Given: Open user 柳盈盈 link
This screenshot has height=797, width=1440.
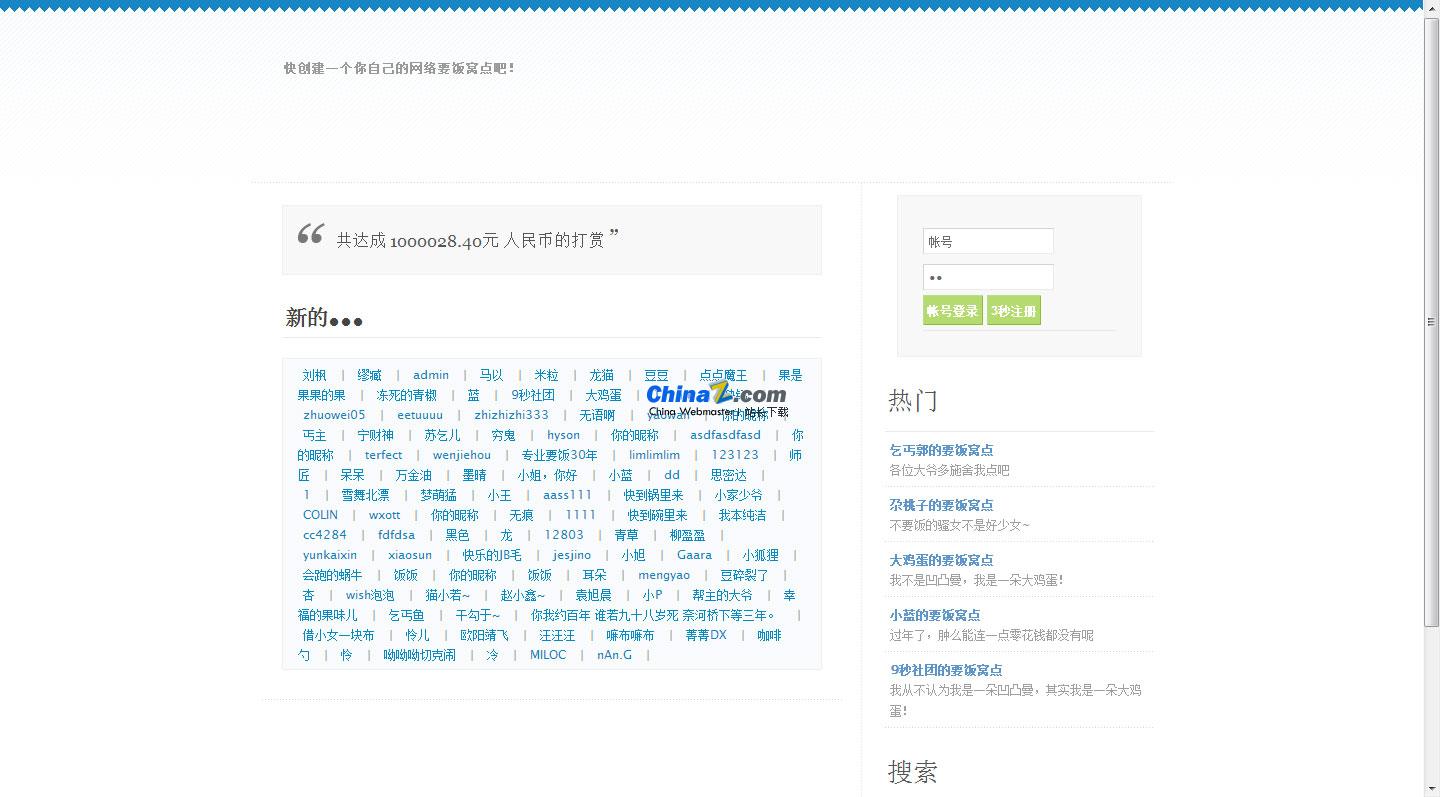Looking at the screenshot, I should [687, 535].
